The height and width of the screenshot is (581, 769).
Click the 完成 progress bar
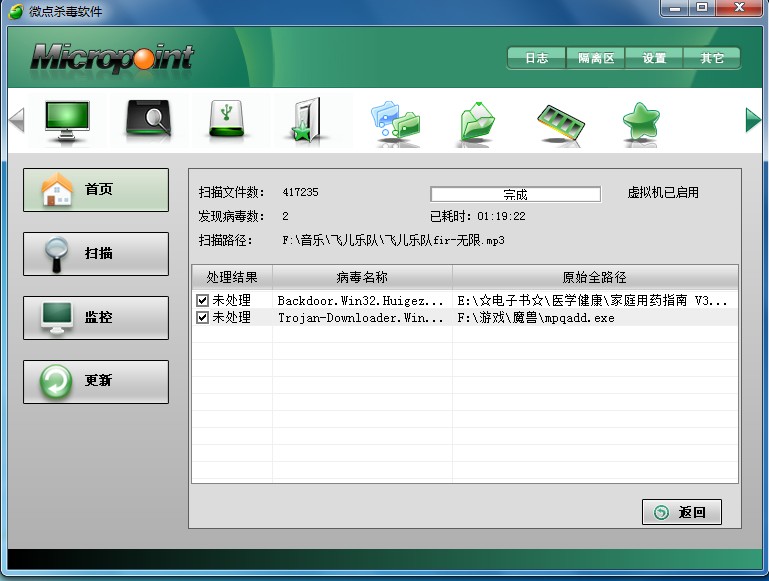[515, 194]
